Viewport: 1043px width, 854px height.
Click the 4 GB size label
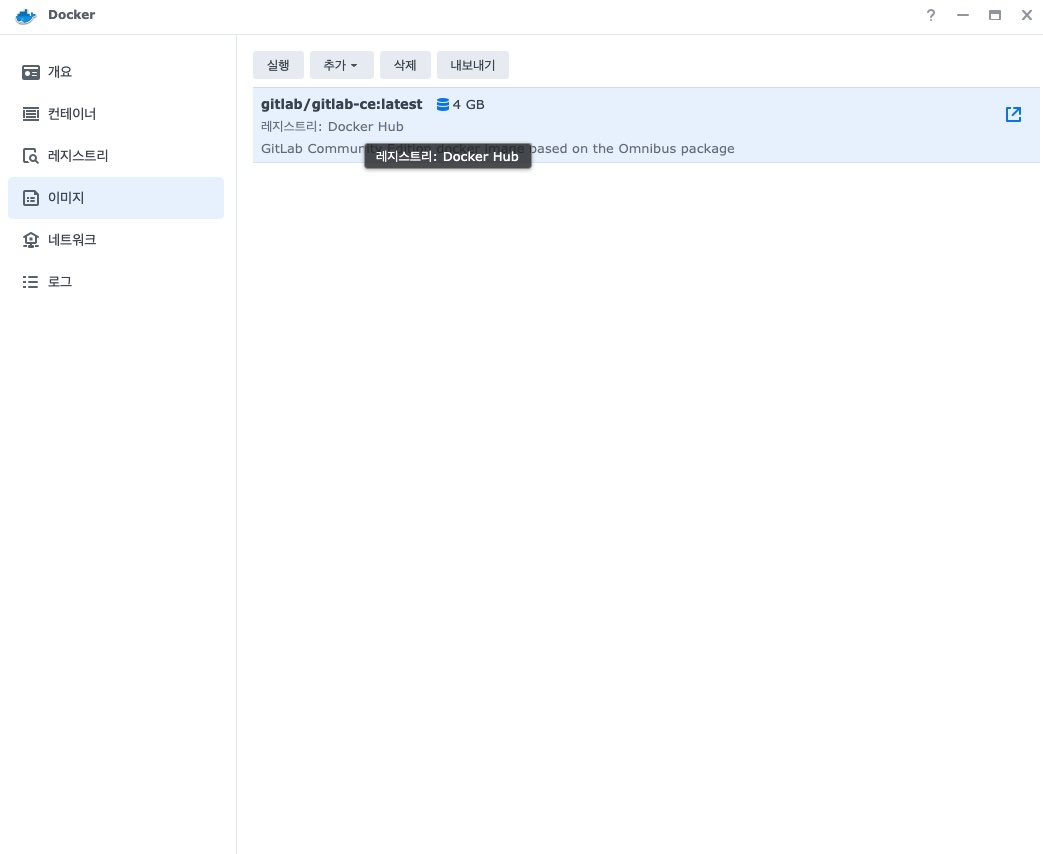tap(468, 104)
